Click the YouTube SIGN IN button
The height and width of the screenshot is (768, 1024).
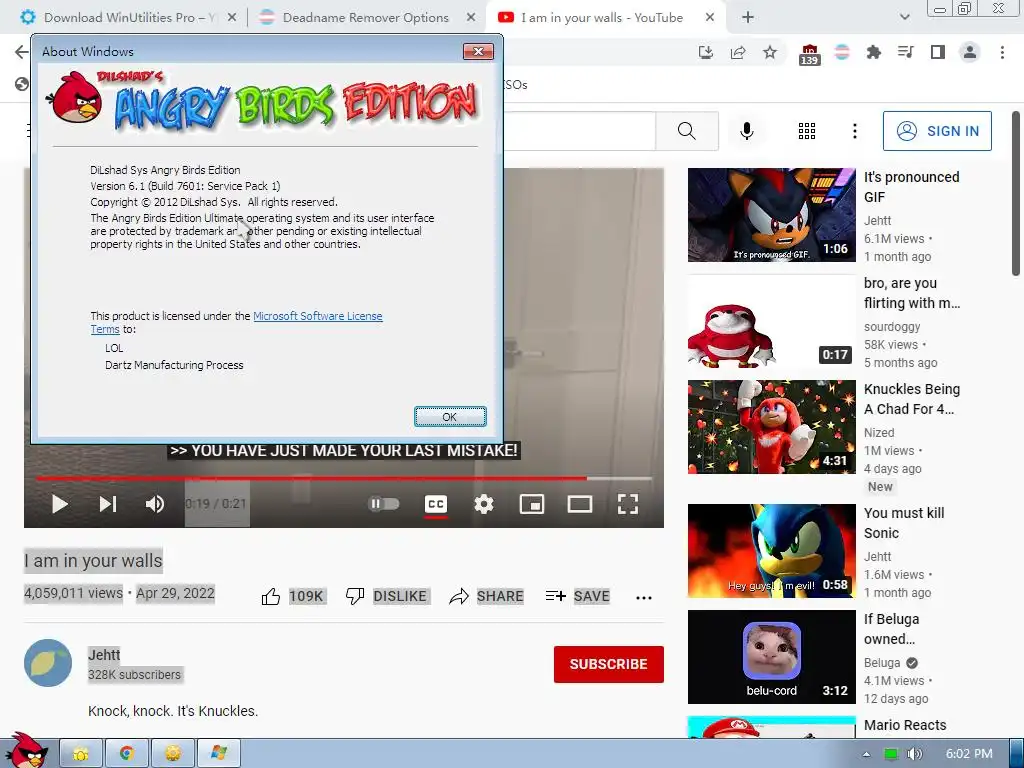point(937,131)
